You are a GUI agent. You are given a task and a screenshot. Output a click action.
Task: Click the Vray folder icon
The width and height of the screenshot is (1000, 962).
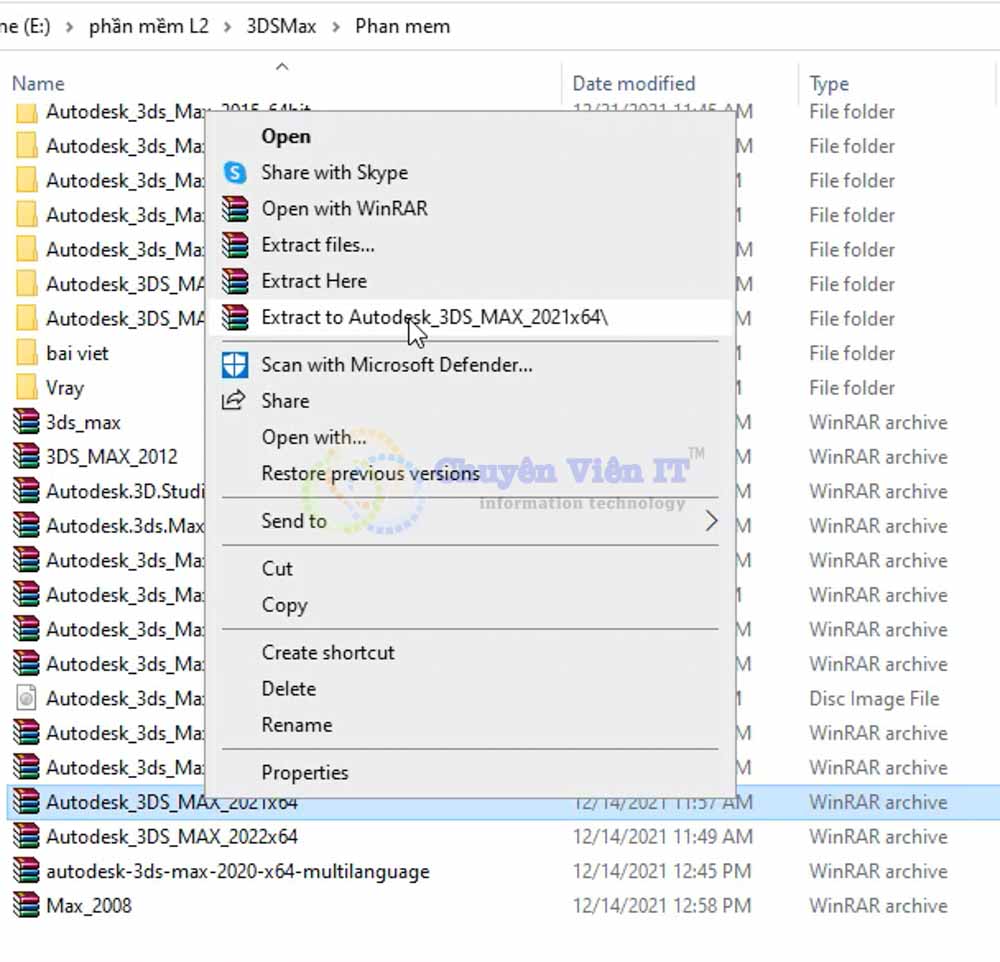[27, 388]
